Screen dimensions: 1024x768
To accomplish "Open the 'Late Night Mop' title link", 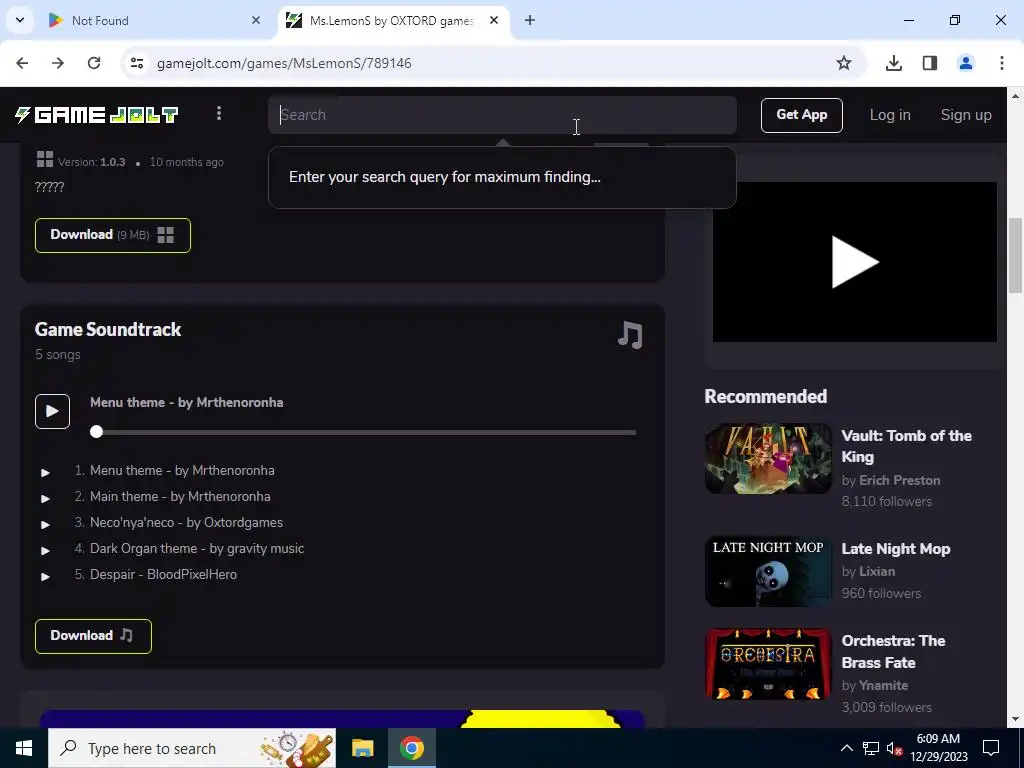I will pyautogui.click(x=895, y=549).
